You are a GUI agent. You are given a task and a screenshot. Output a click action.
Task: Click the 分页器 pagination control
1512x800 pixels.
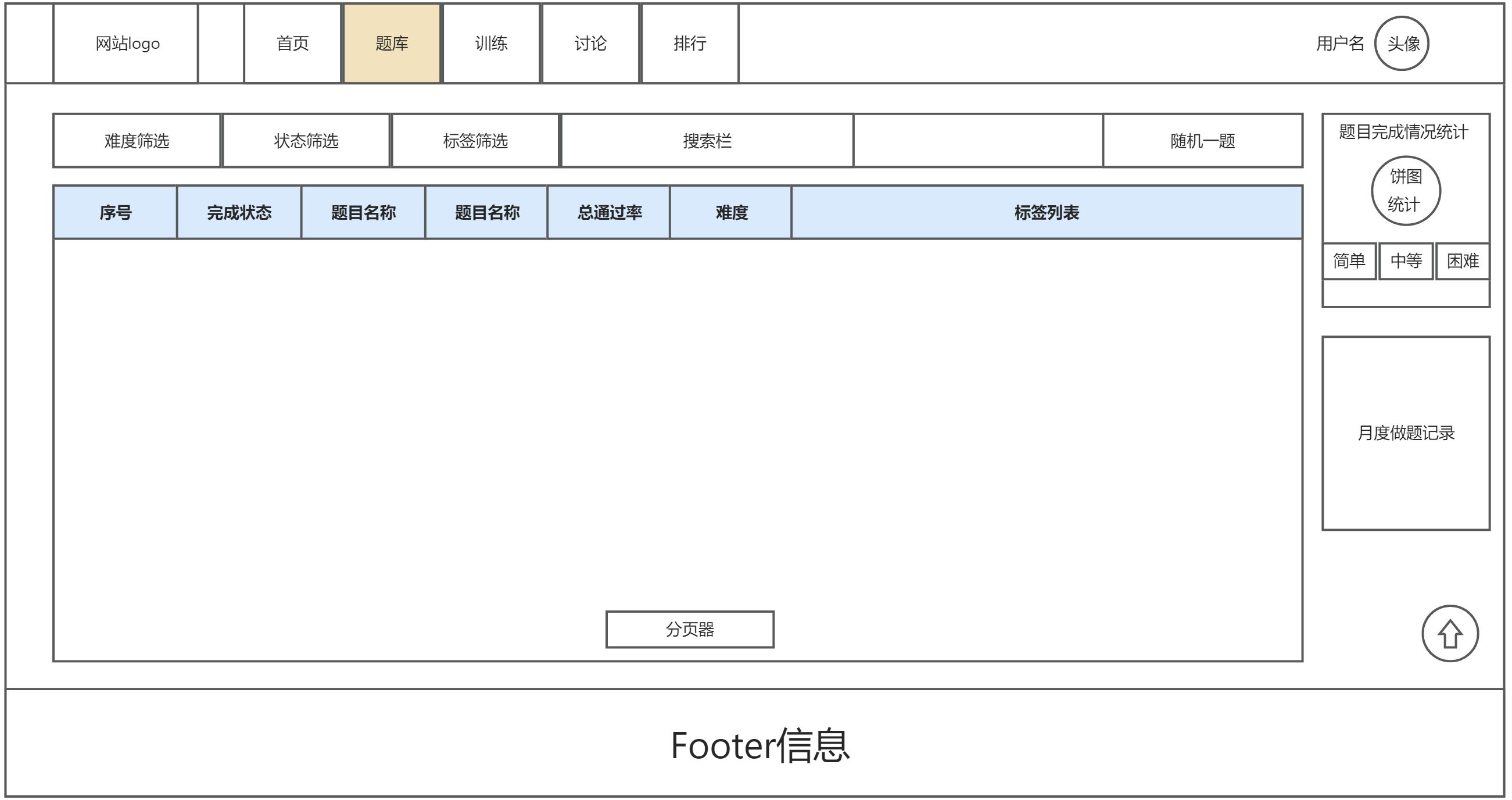690,629
